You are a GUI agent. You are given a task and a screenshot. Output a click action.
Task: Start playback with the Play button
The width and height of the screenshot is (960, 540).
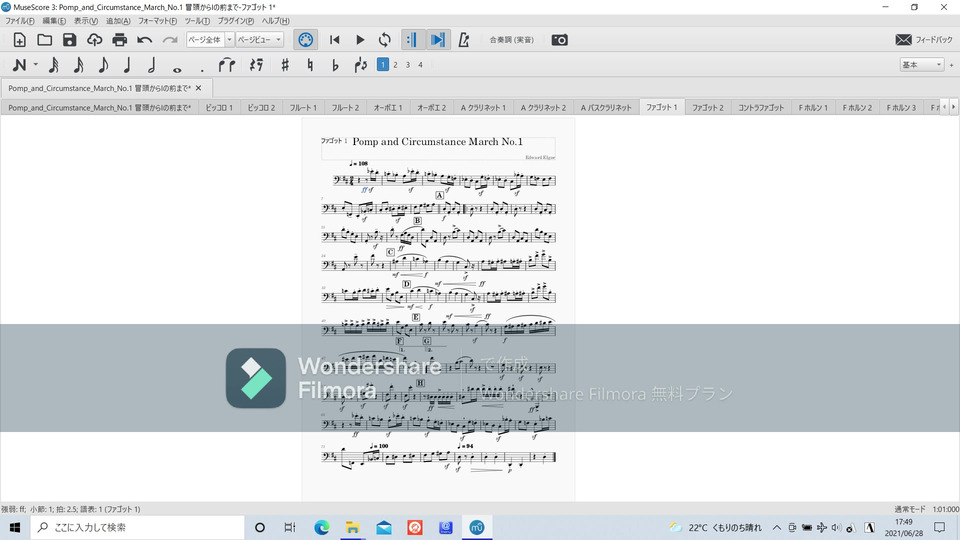coord(360,40)
